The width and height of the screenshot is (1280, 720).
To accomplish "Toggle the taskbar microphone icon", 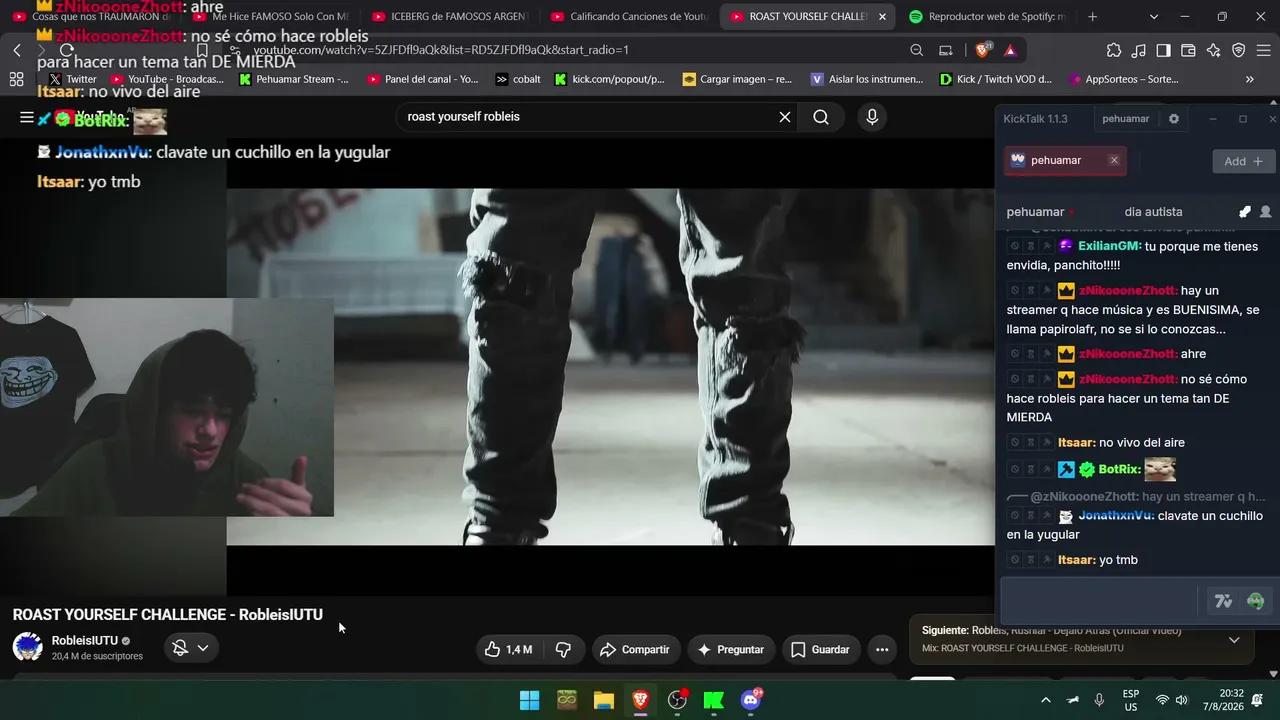I will pyautogui.click(x=1099, y=700).
